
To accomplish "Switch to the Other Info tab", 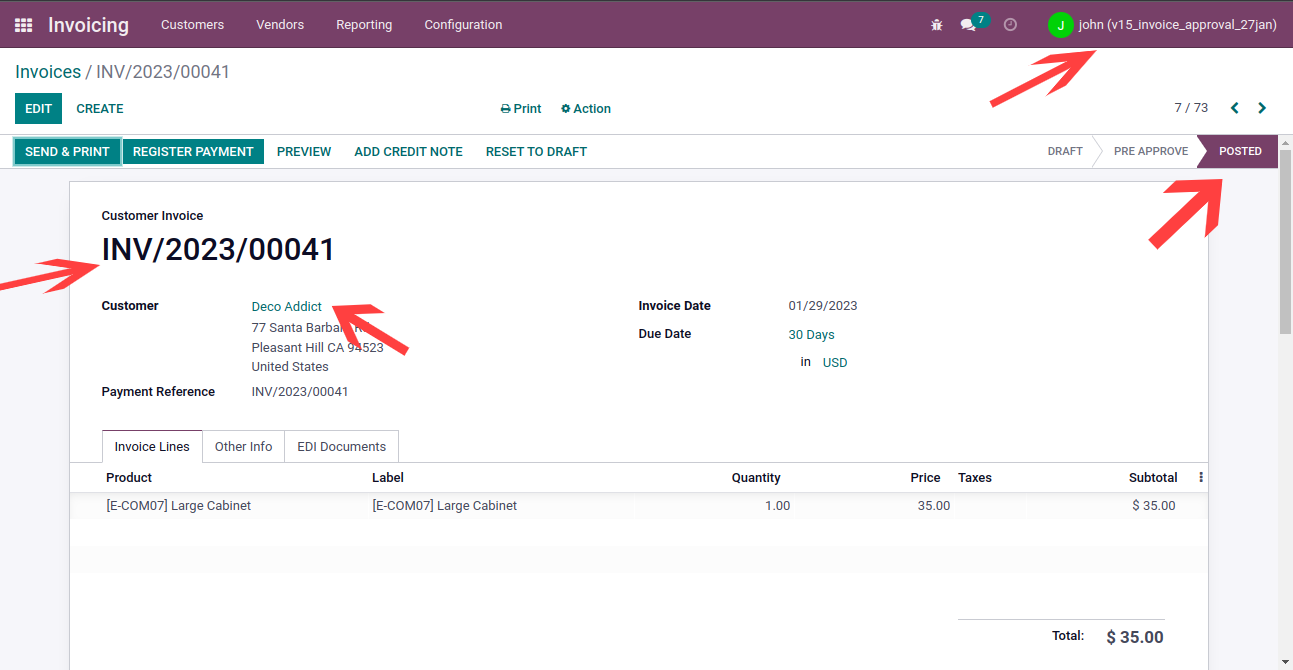I will (243, 447).
